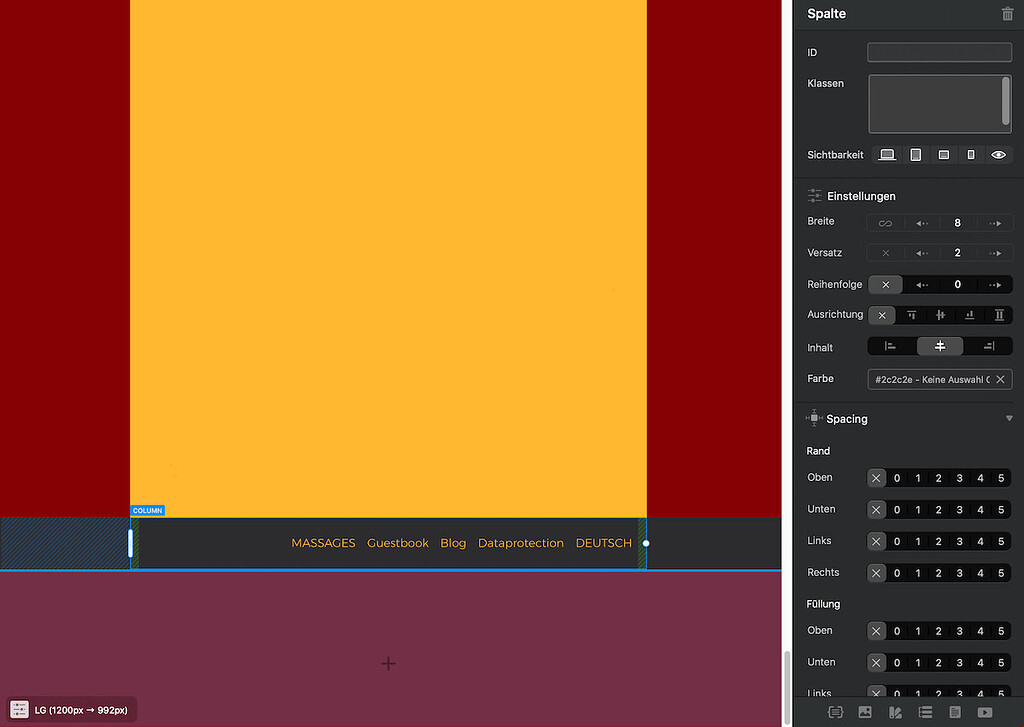Decrease Versatz with the left stepper arrow
The width and height of the screenshot is (1024, 727).
click(922, 252)
